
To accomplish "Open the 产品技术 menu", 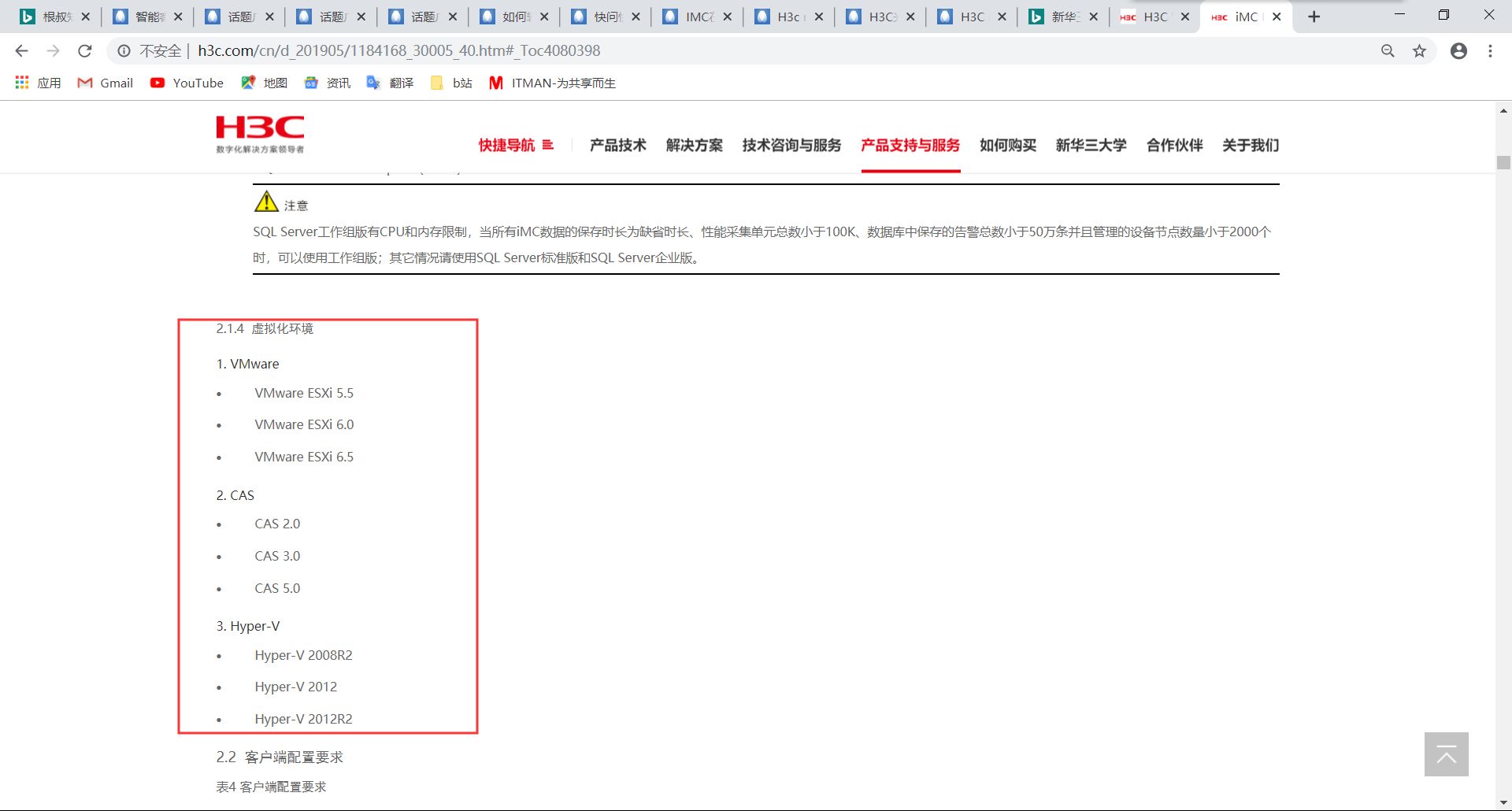I will [x=618, y=145].
